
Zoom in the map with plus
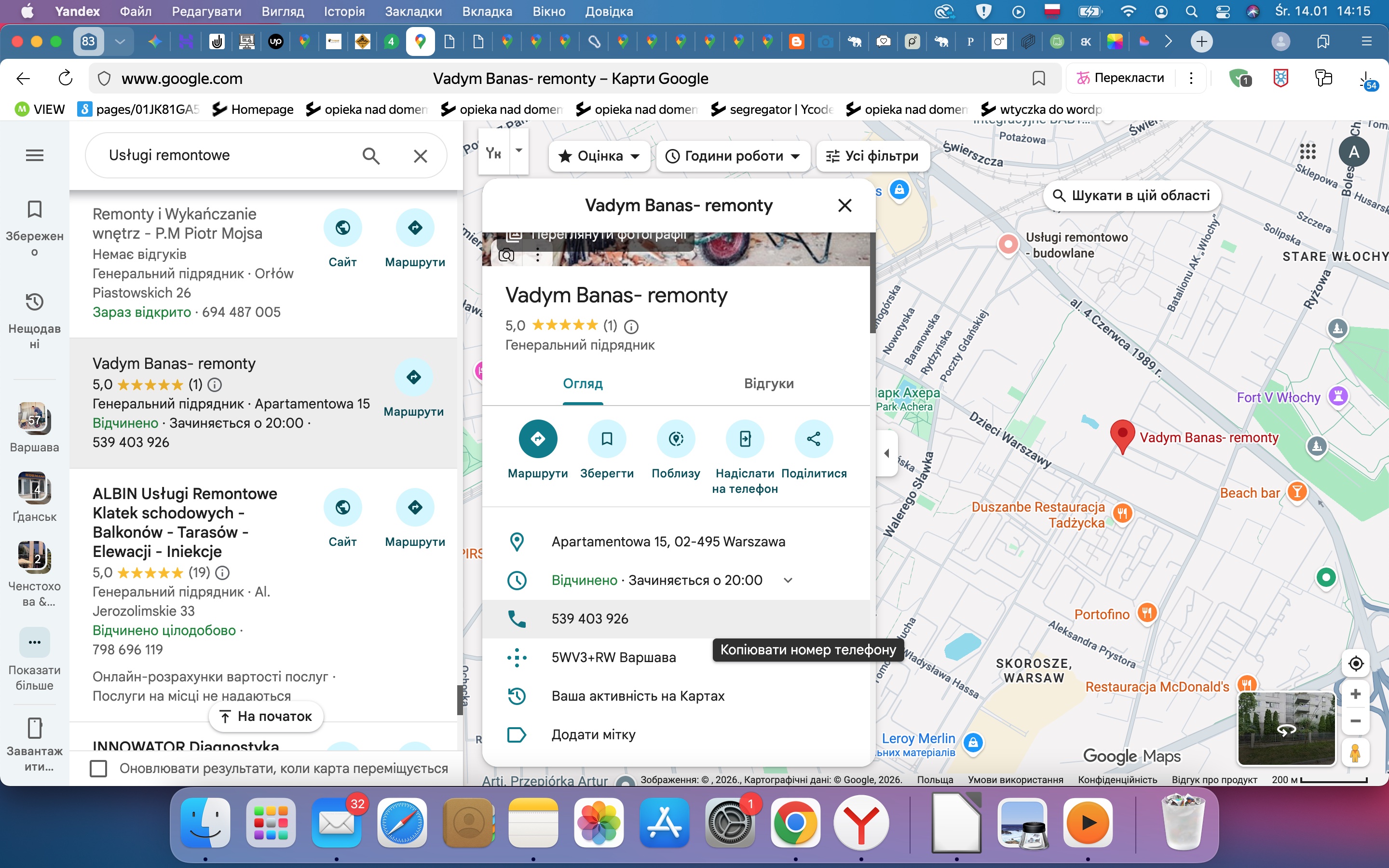[1356, 694]
